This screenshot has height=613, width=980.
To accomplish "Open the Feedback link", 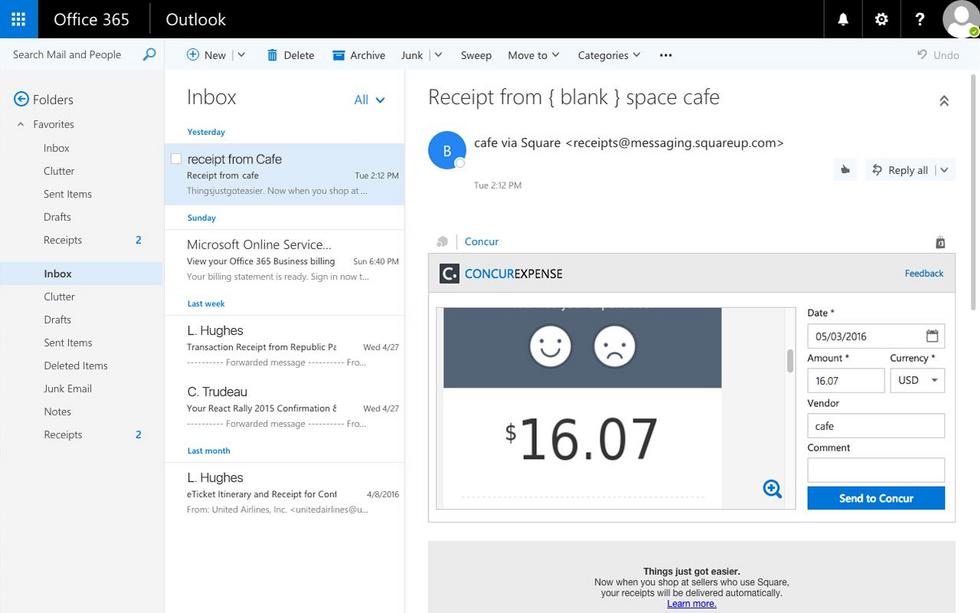I will point(924,273).
